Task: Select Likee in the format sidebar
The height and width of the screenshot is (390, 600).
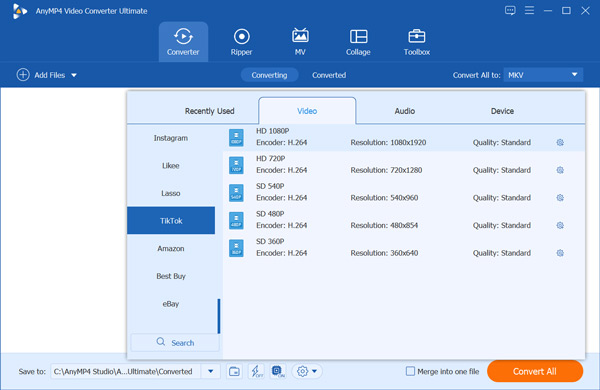Action: pos(171,165)
